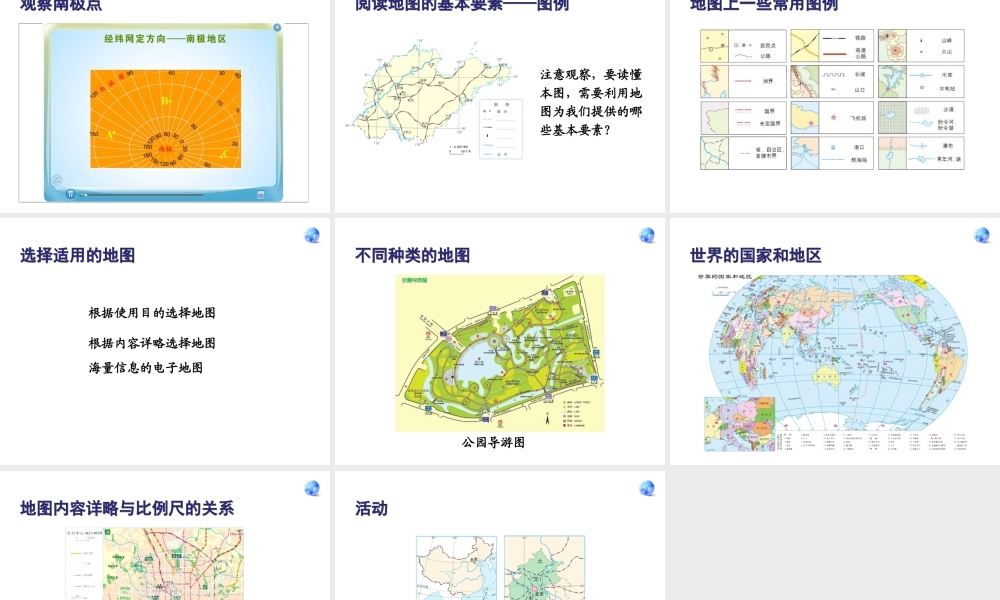This screenshot has width=1000, height=600.
Task: Select the 活动 slide heading
Action: click(x=369, y=508)
